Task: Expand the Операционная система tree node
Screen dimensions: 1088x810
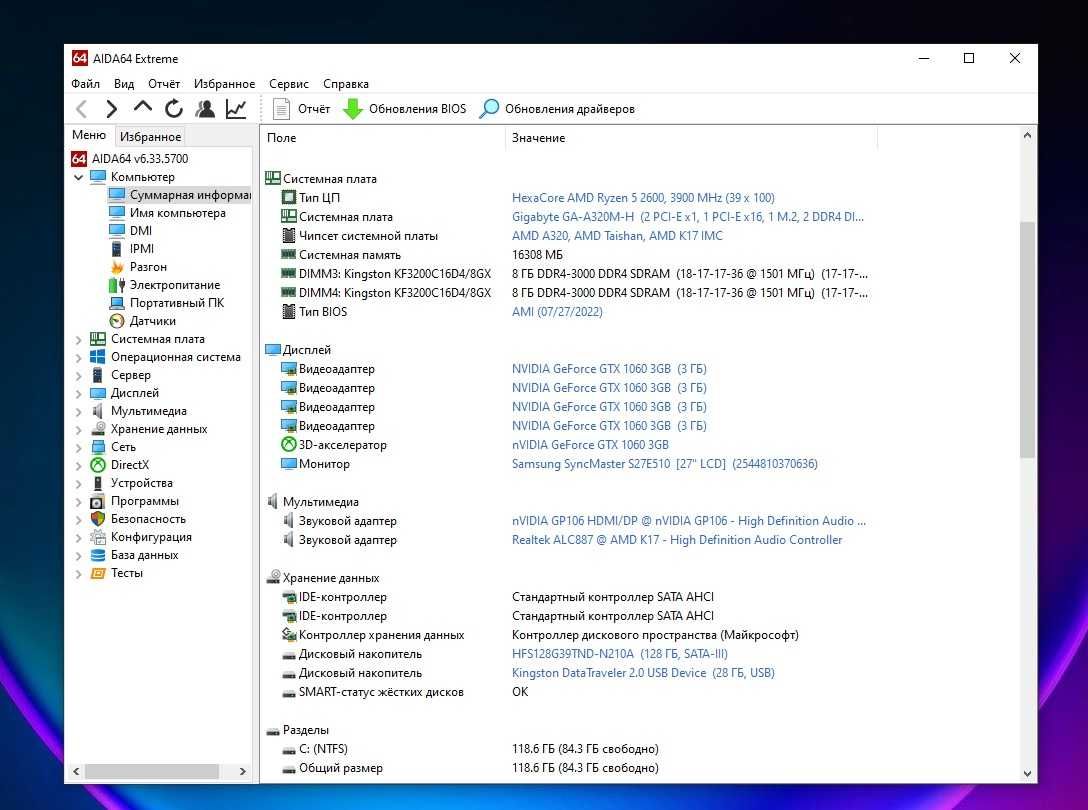Action: [x=78, y=357]
